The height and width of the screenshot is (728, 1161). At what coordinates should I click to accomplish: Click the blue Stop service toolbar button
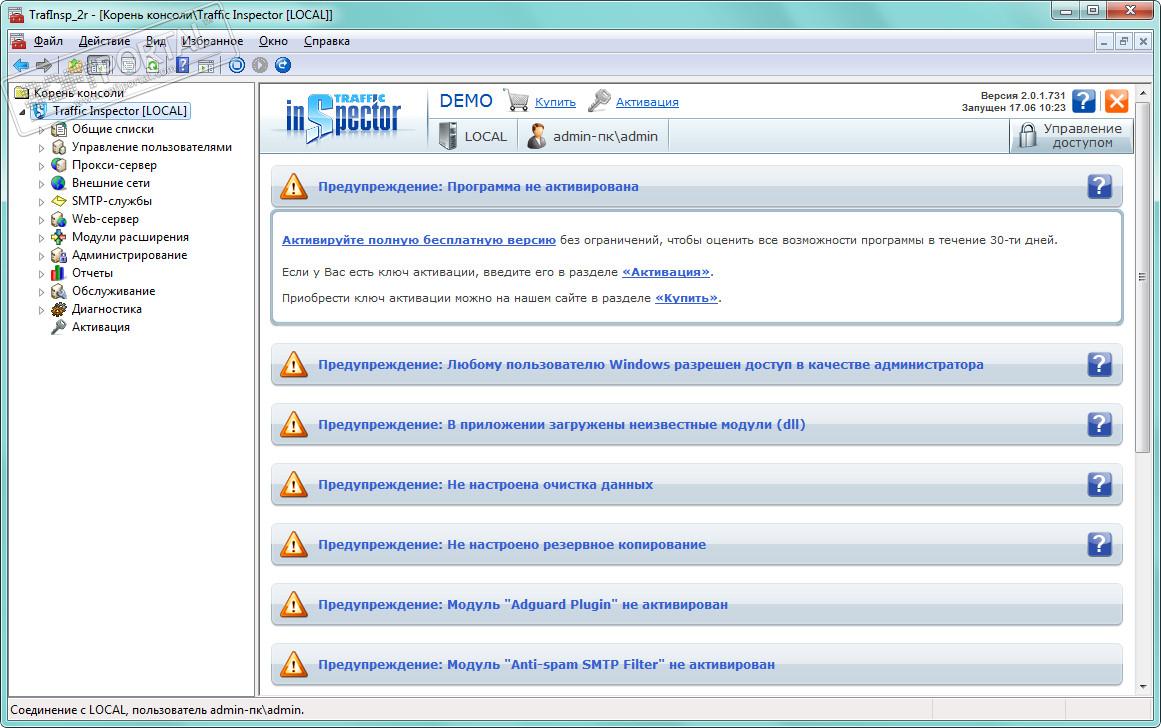pyautogui.click(x=236, y=65)
